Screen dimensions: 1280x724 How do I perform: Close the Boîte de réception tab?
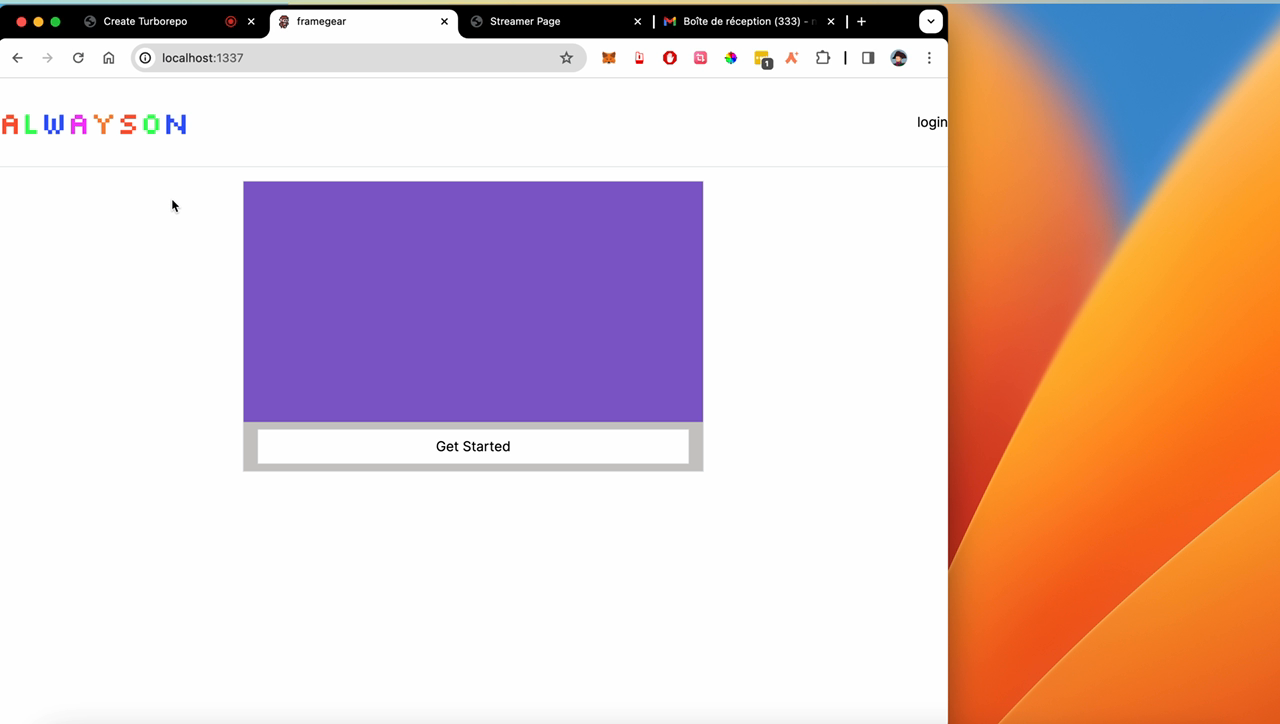(x=830, y=21)
